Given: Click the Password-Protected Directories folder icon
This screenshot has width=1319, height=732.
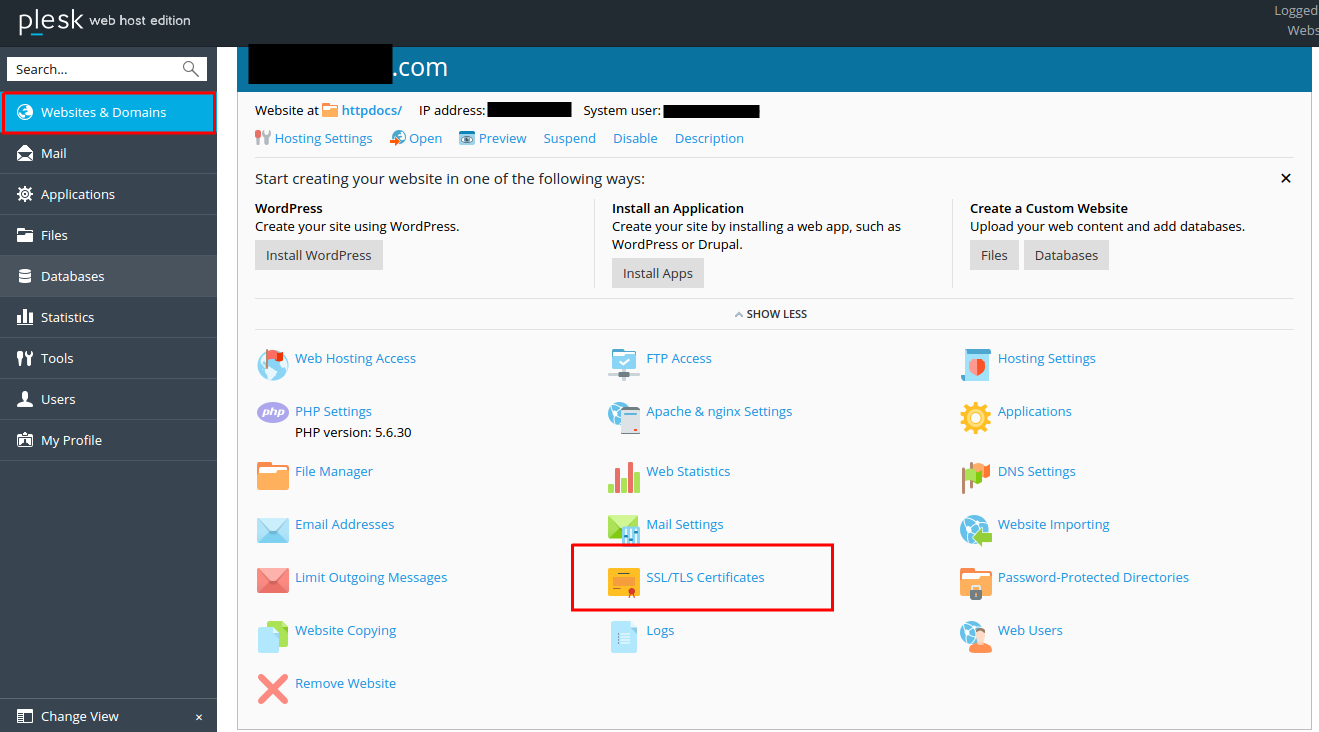Looking at the screenshot, I should (x=975, y=581).
